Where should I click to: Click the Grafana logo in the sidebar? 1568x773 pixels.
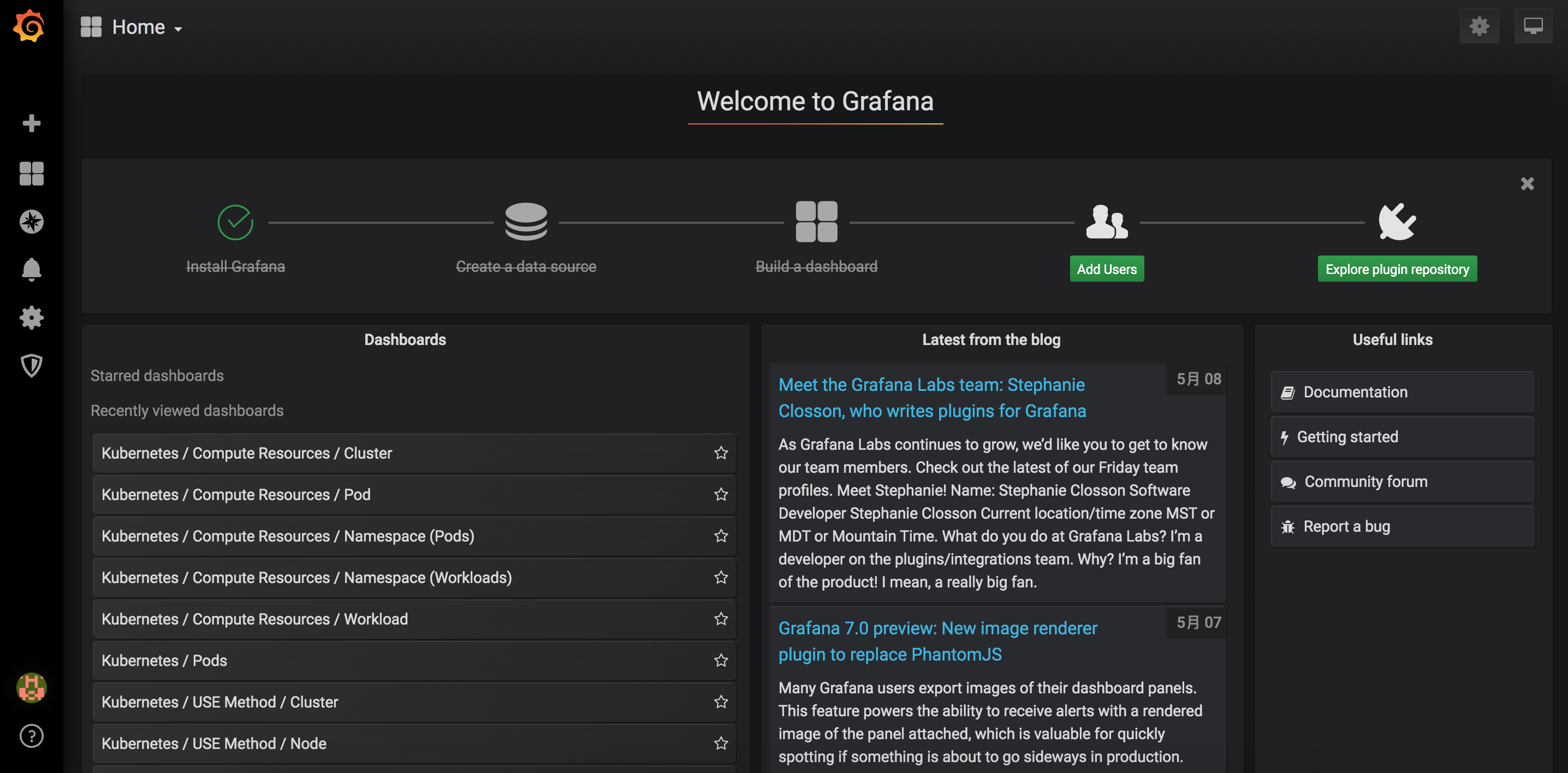tap(29, 26)
